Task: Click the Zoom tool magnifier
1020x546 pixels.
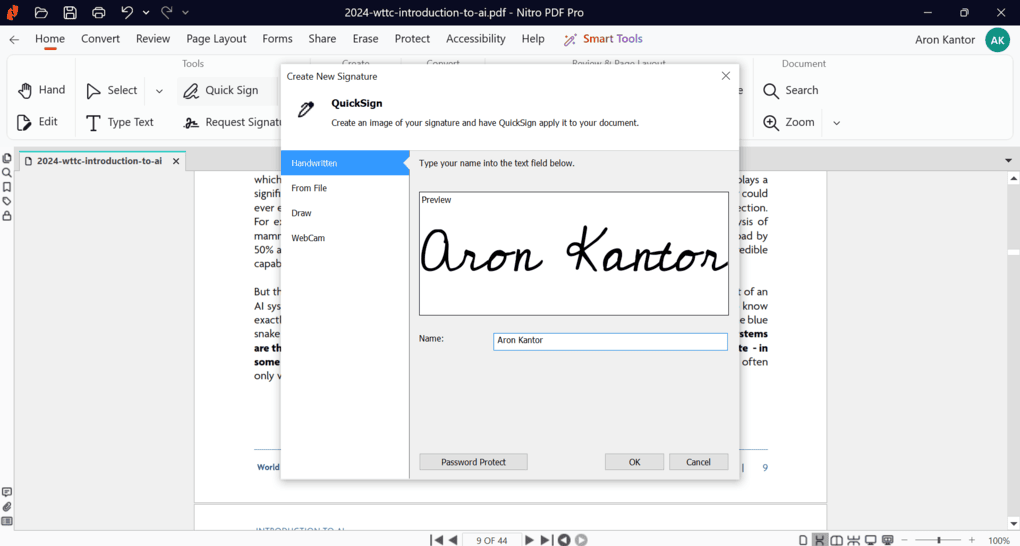Action: coord(788,122)
